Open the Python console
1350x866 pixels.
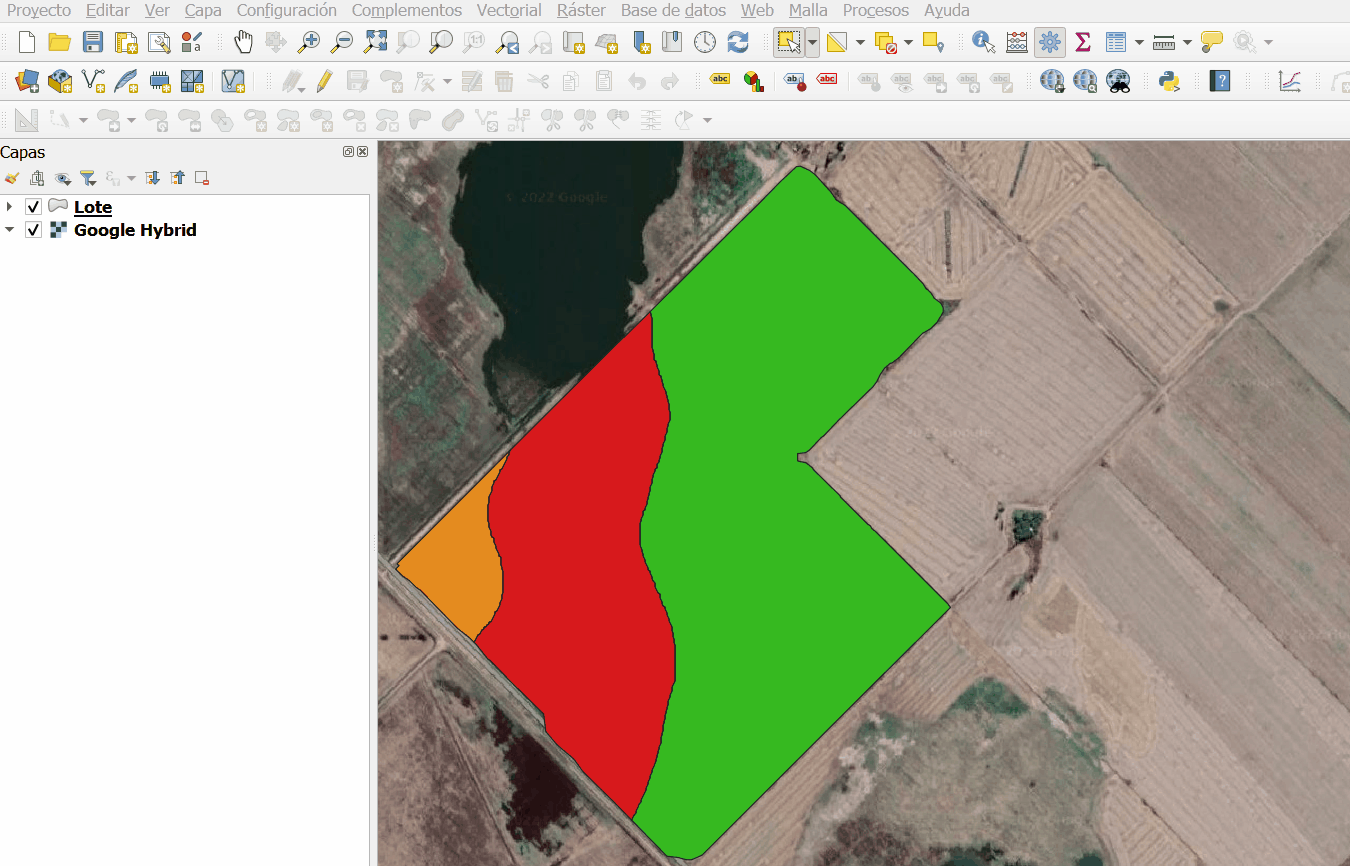1169,81
